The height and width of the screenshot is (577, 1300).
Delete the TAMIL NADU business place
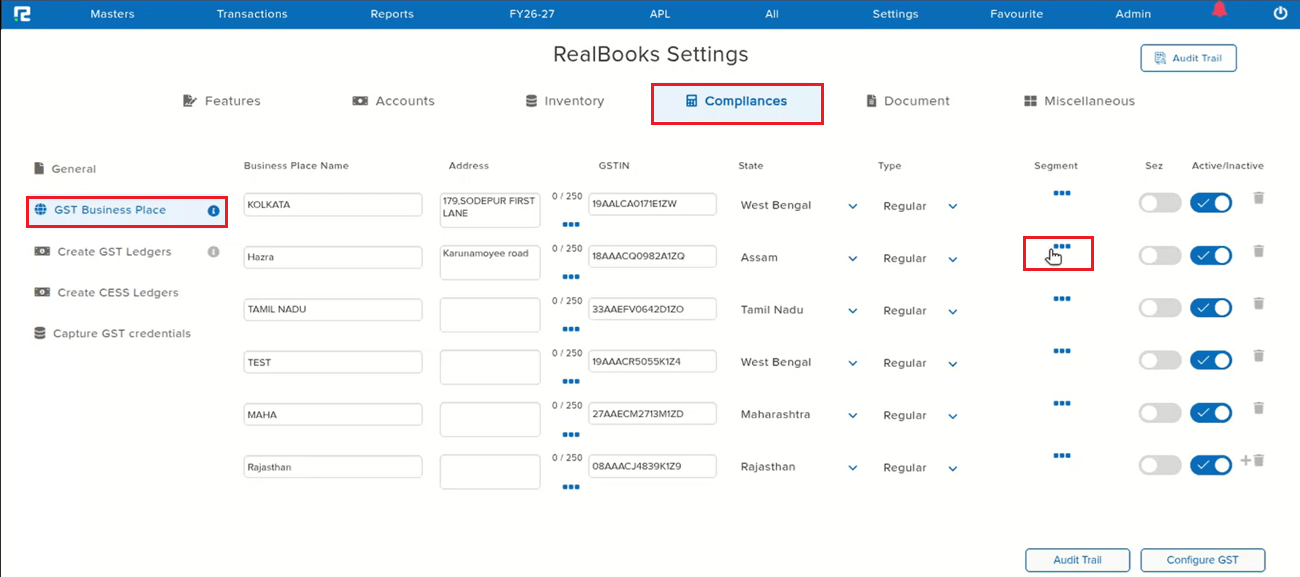click(x=1259, y=303)
